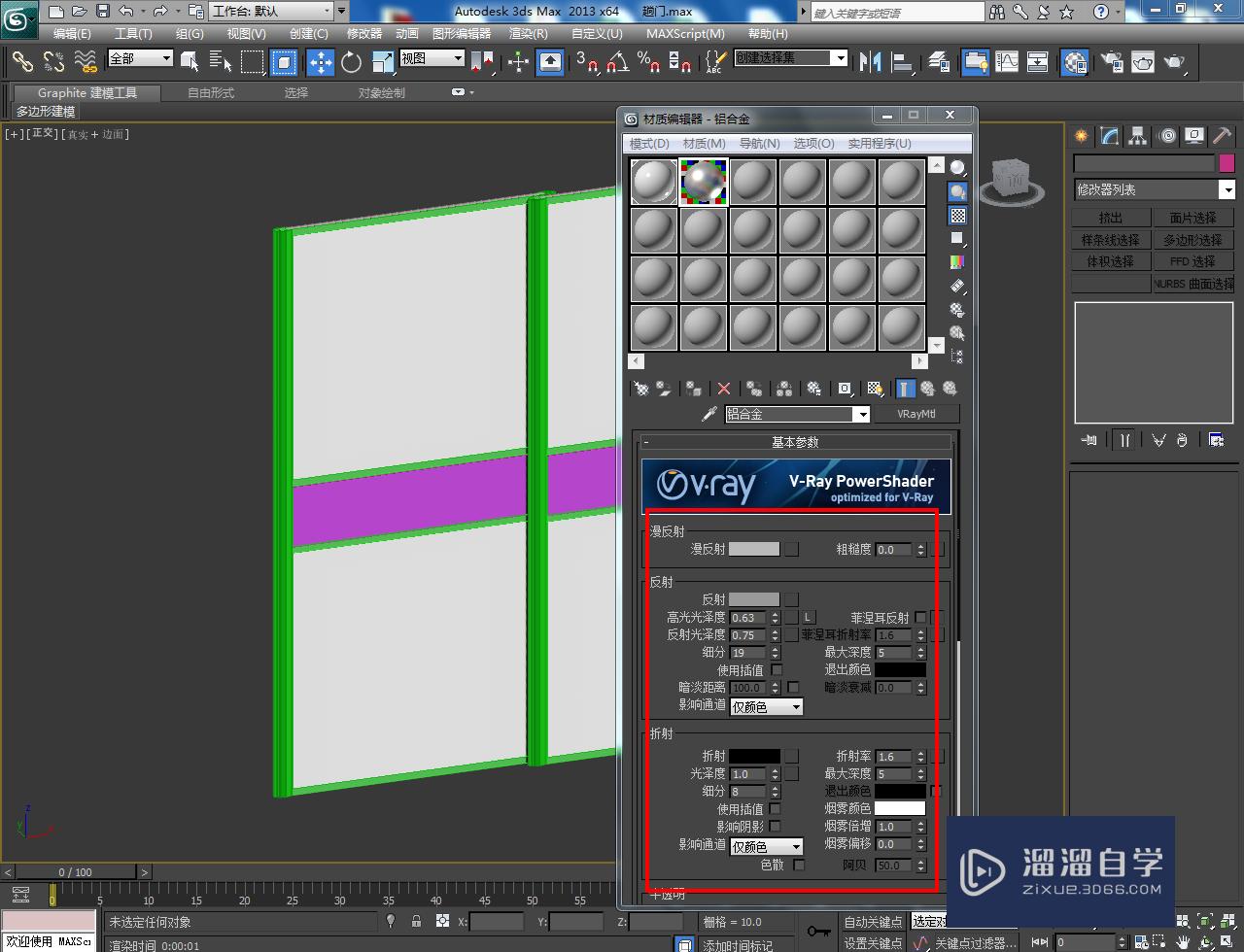The width and height of the screenshot is (1244, 952).
Task: Open the named selection sets dropdown
Action: tap(790, 58)
